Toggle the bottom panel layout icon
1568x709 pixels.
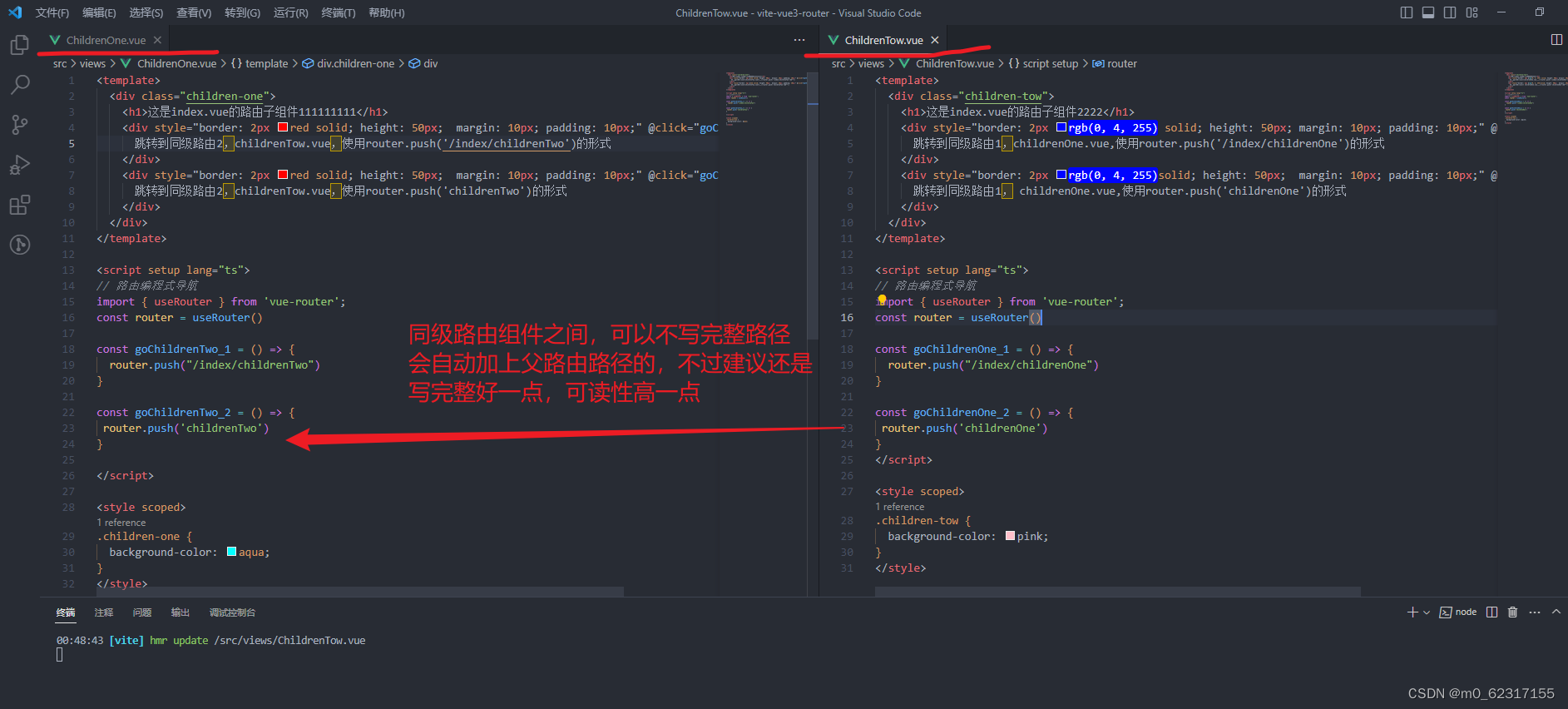1428,12
